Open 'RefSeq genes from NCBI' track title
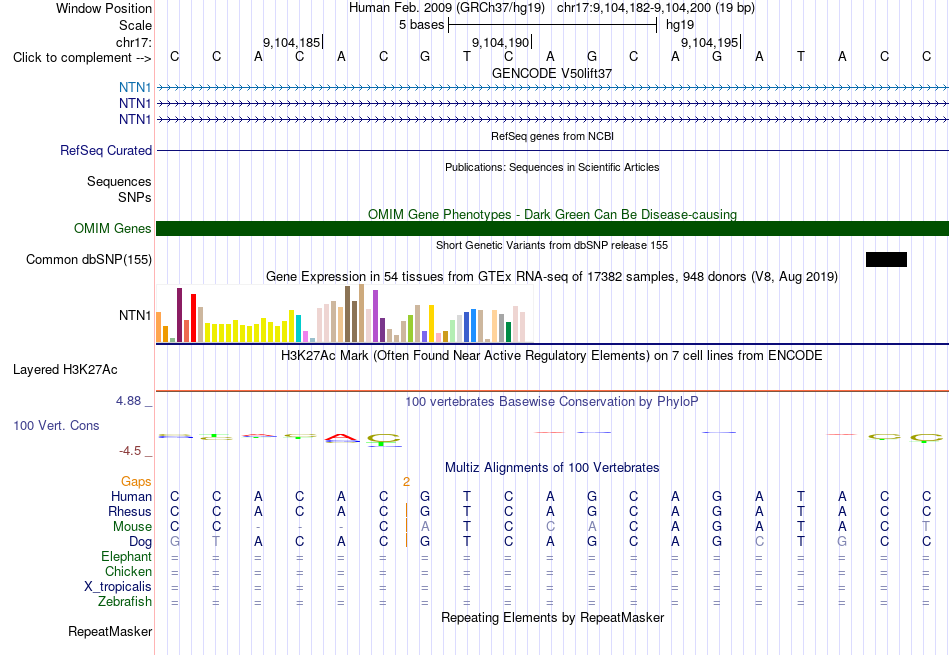Screen dimensions: 950x655 click(553, 136)
